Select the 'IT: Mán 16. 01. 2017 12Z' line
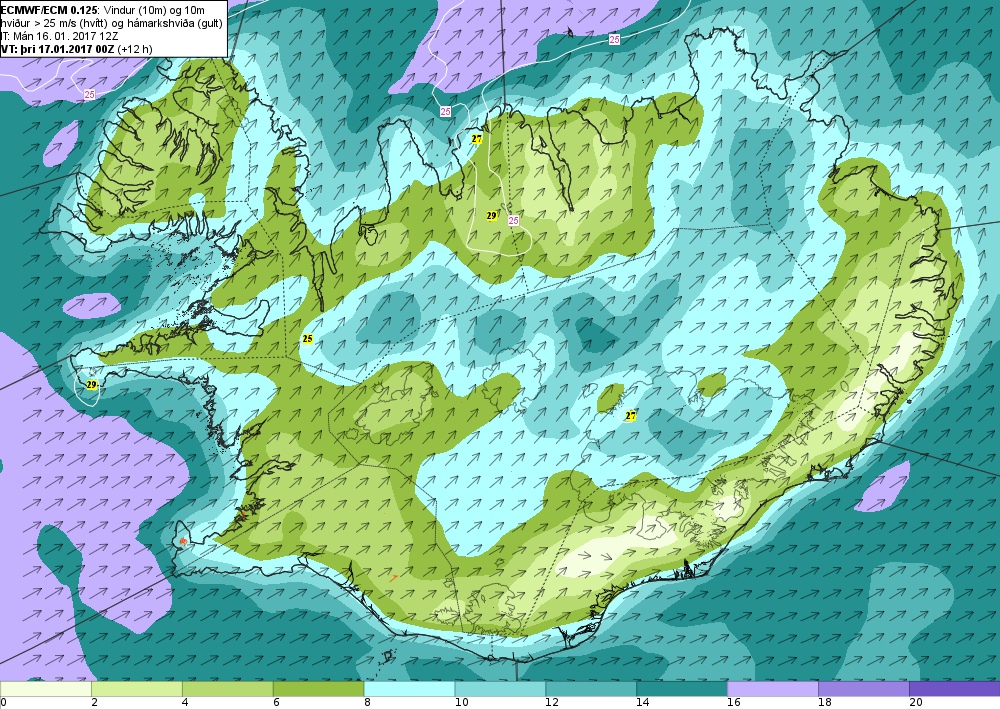This screenshot has height=709, width=1000. tap(60, 36)
